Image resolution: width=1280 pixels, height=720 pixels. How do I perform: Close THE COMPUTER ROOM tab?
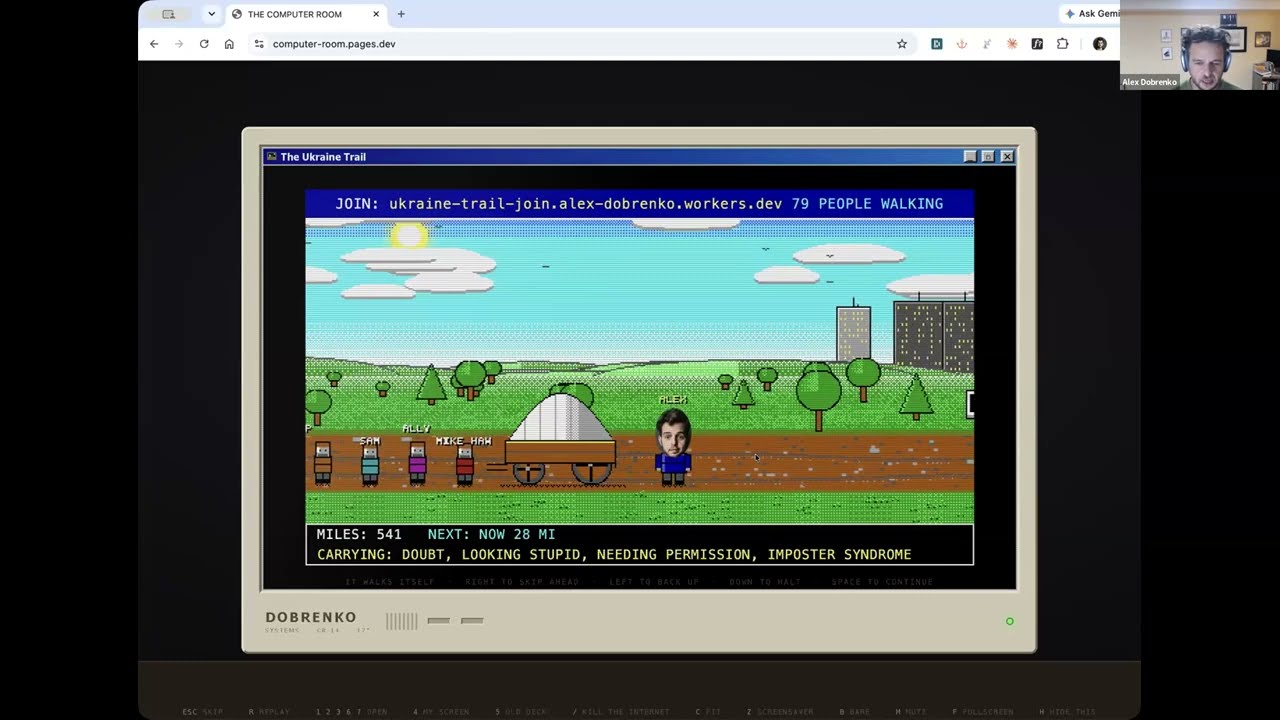coord(376,14)
